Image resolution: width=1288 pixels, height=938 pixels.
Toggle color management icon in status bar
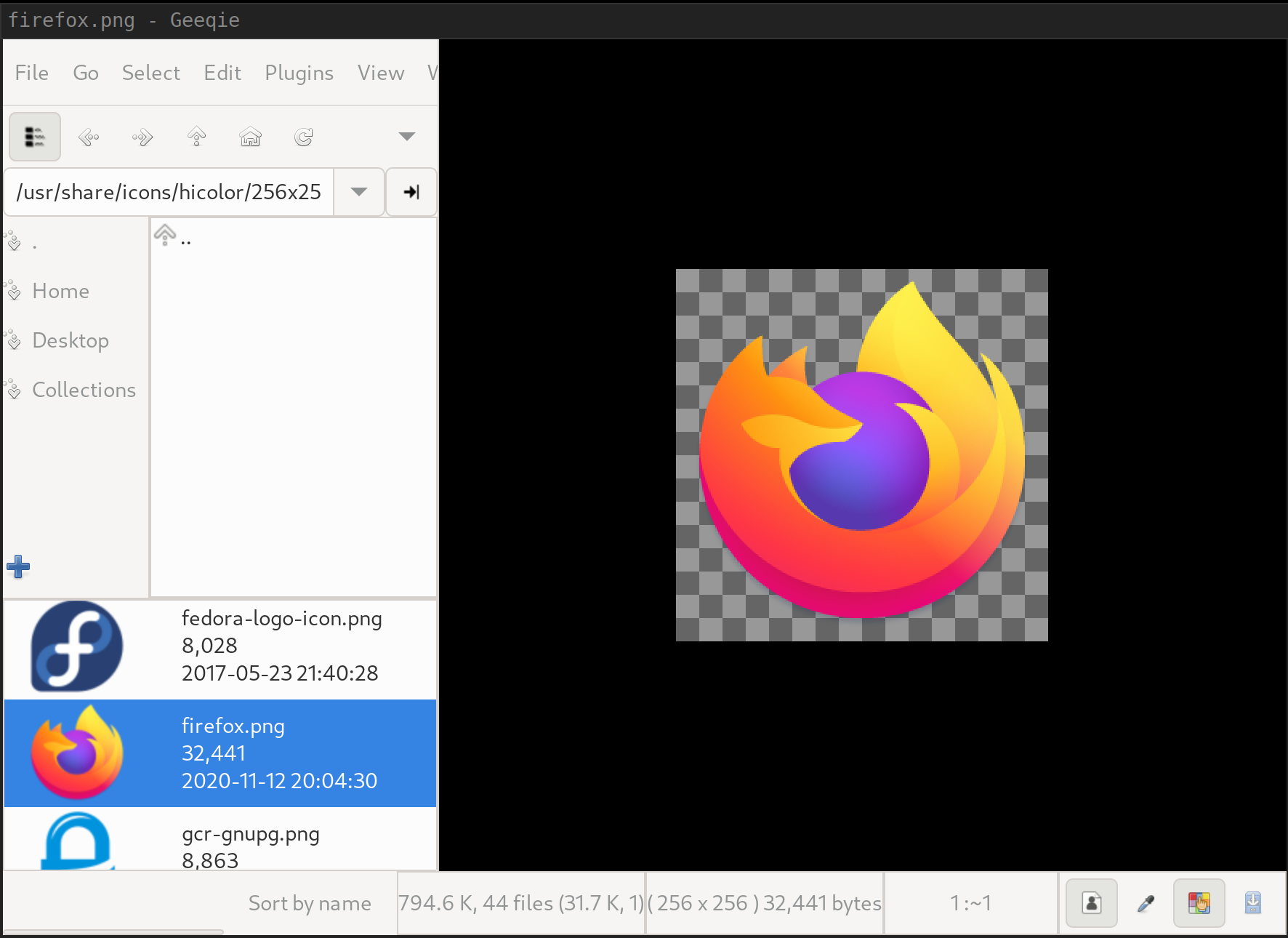1199,903
